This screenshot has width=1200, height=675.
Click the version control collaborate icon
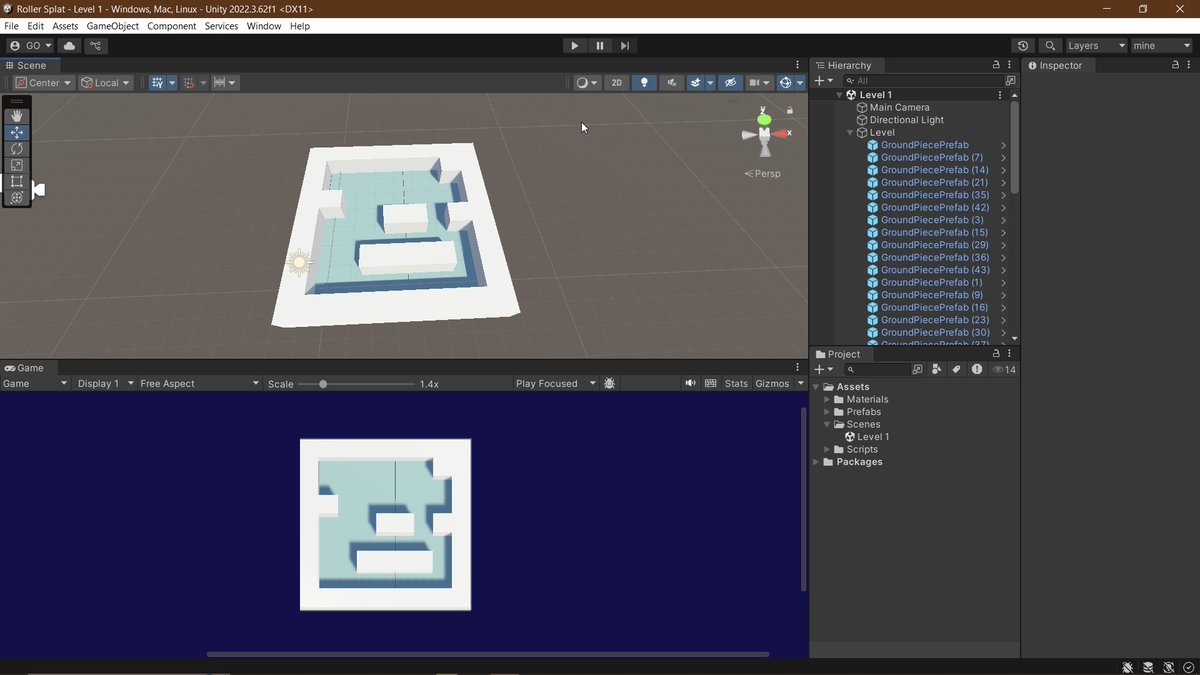(96, 45)
